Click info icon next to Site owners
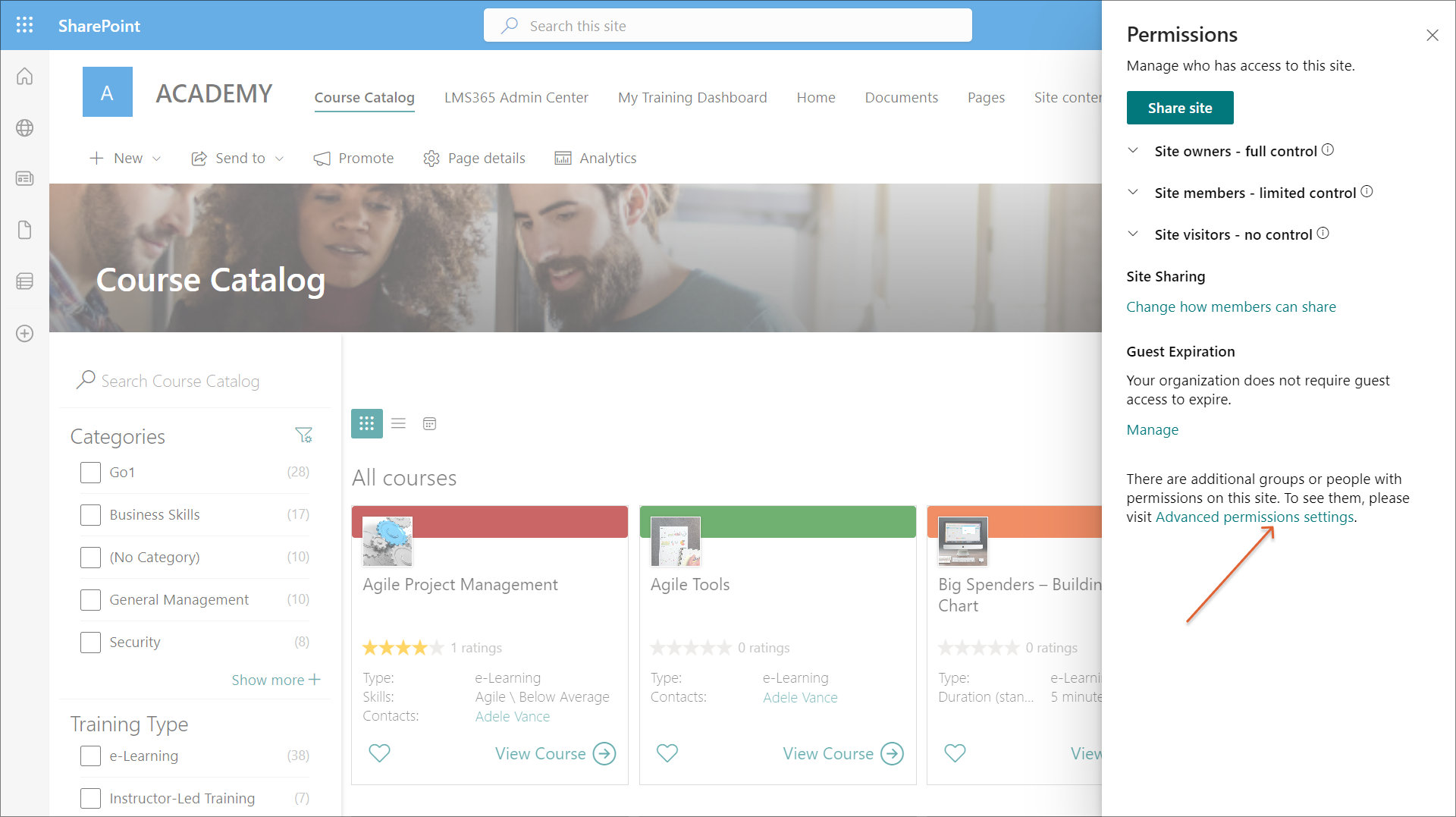Screen dimensions: 1456x817 [x=1328, y=150]
